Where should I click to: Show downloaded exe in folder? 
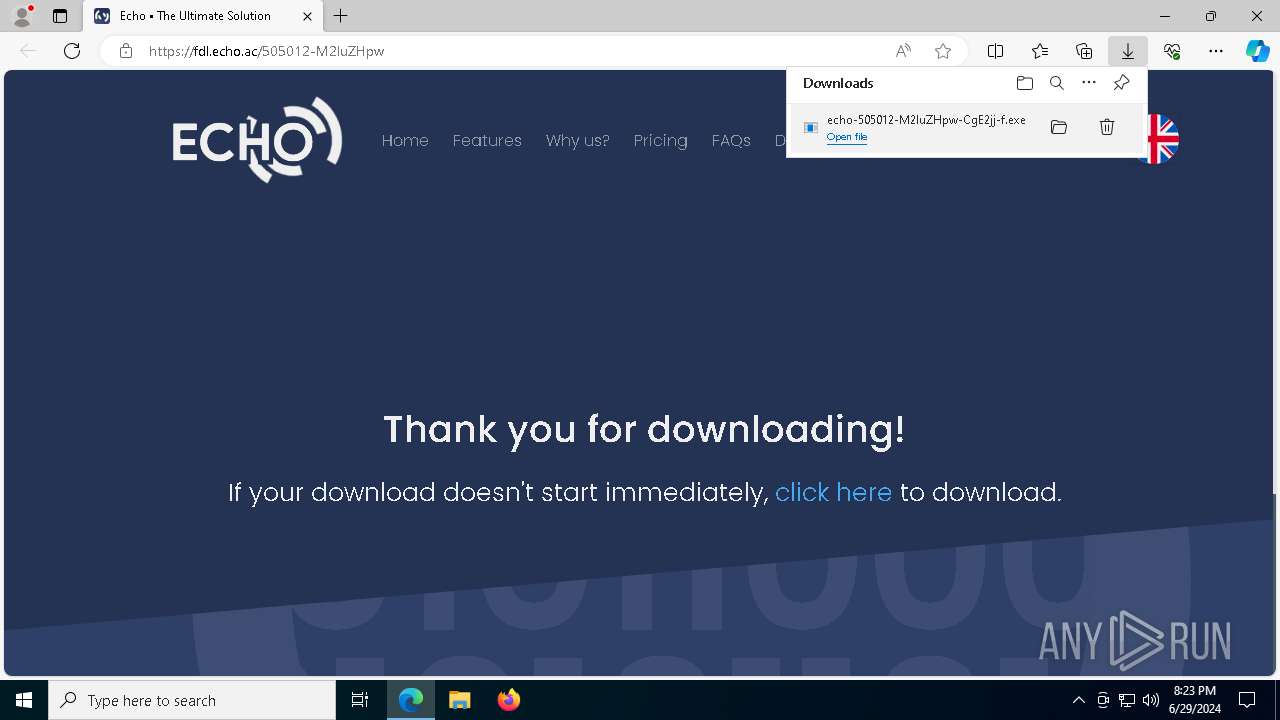tap(1059, 127)
